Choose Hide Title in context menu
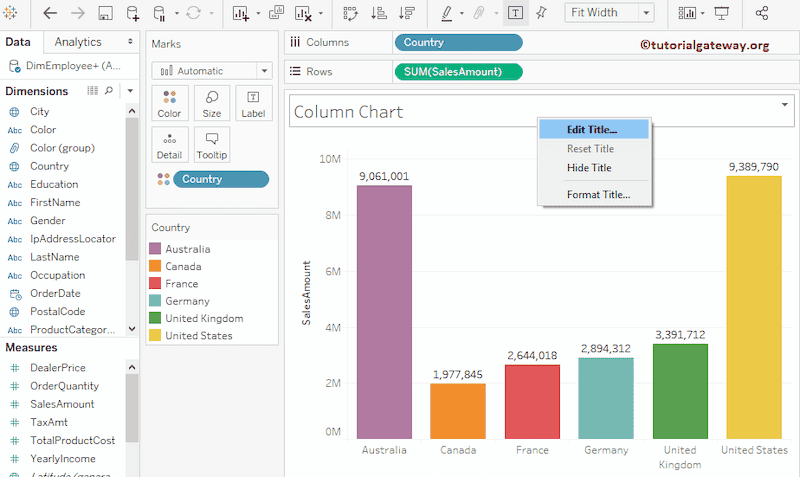Viewport: 800px width, 477px height. [x=589, y=168]
